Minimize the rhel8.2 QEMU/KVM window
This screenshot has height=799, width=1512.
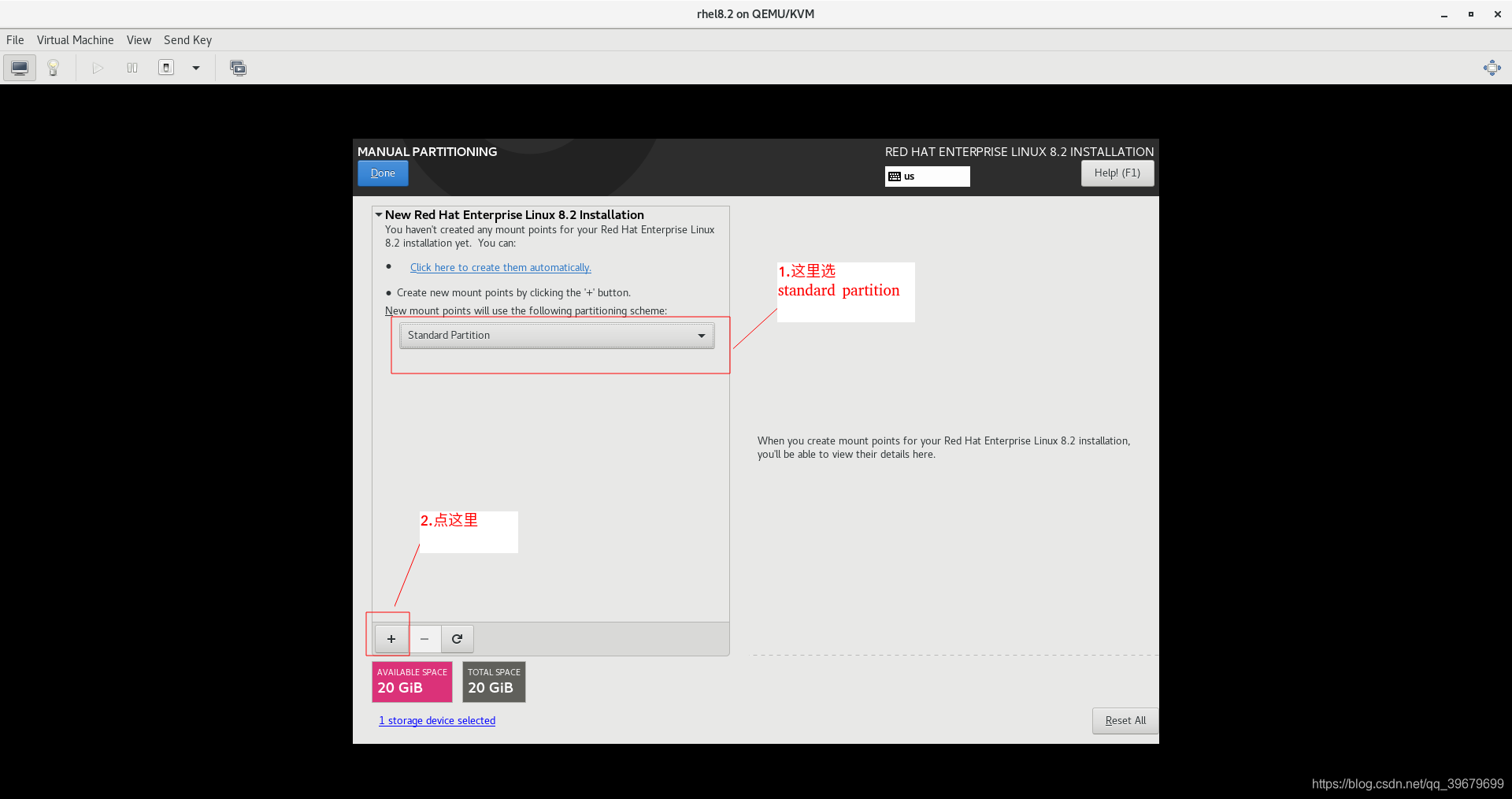coord(1444,14)
